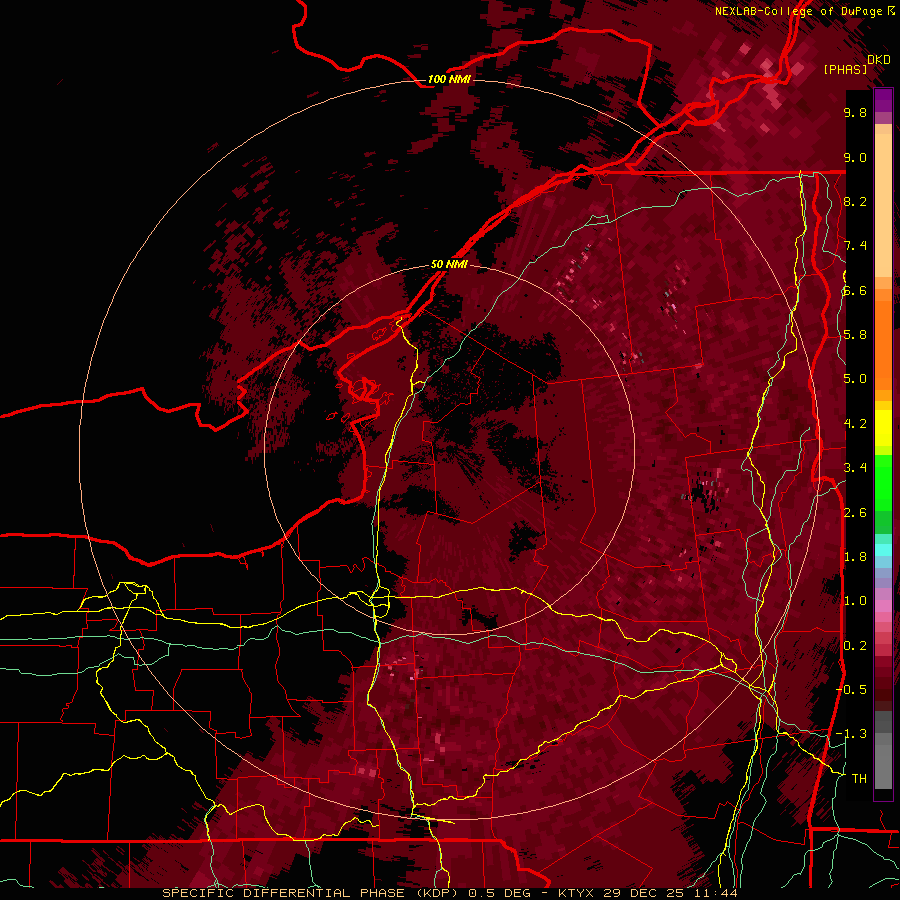Click the [PHAS] units label

tap(845, 69)
